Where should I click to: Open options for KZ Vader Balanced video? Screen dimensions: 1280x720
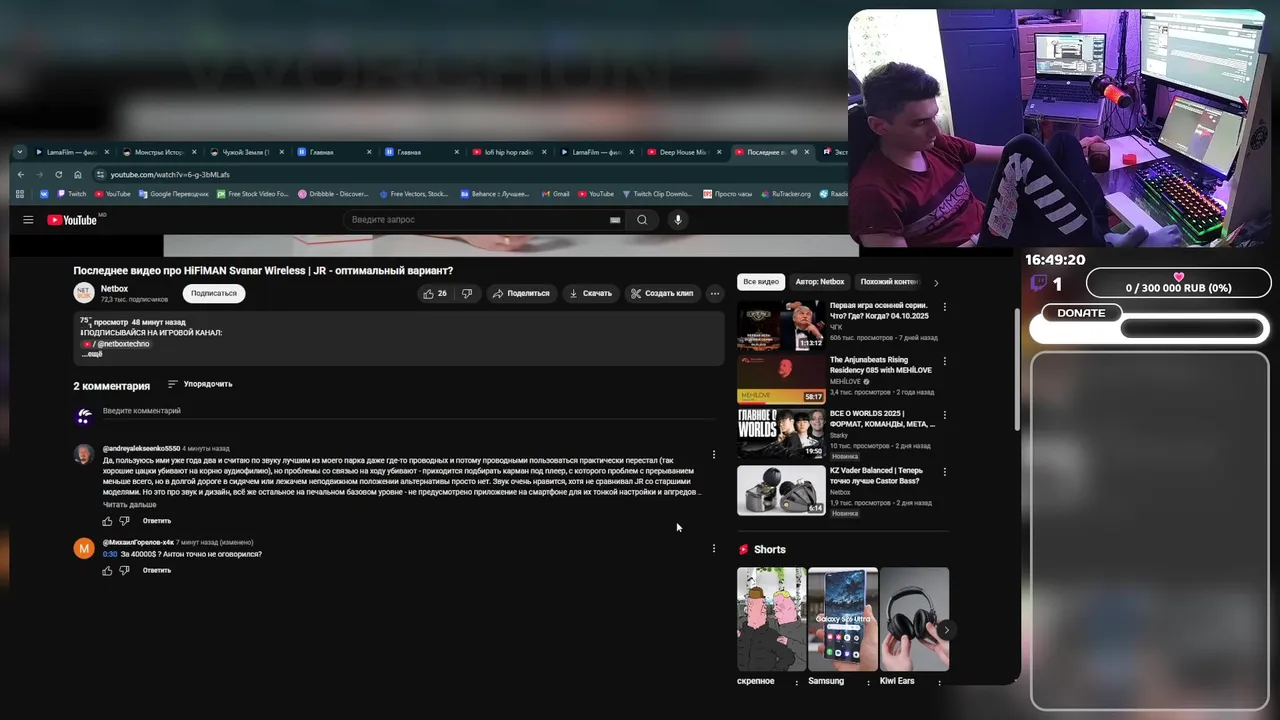point(945,473)
